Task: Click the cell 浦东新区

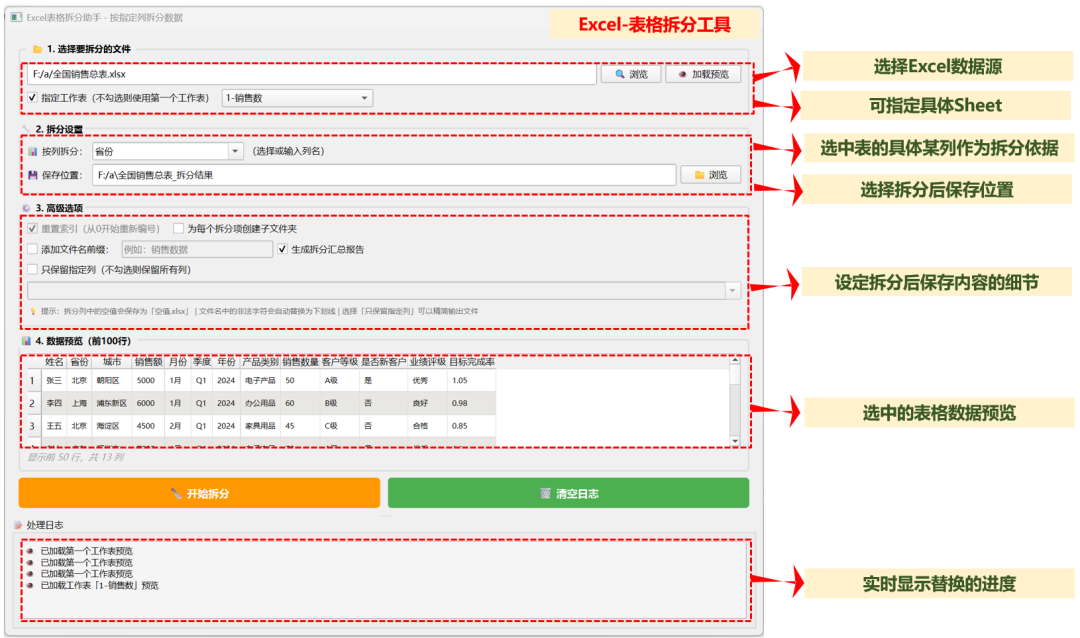Action: (x=112, y=403)
